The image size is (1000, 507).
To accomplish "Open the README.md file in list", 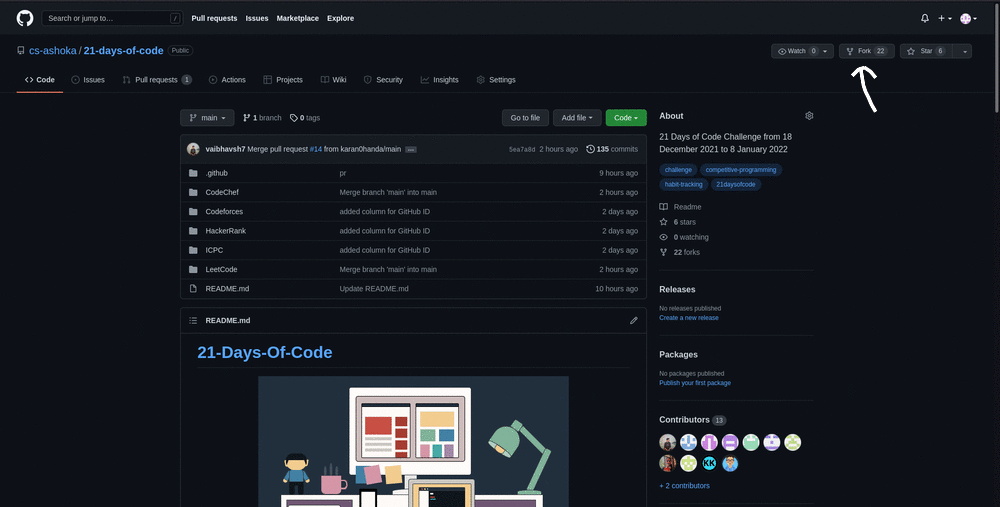I will click(227, 289).
